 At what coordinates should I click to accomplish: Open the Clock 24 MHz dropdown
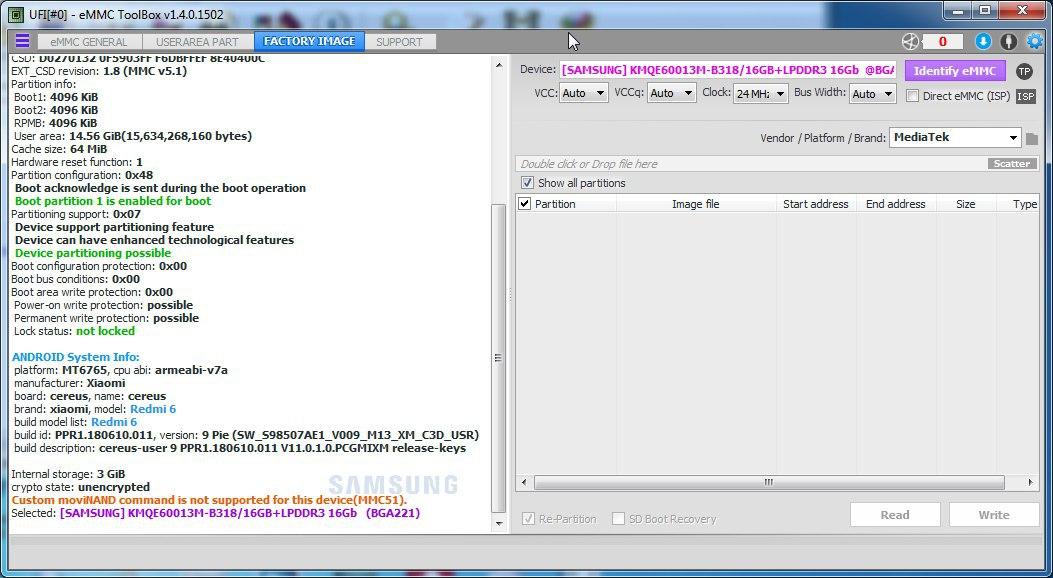point(760,93)
